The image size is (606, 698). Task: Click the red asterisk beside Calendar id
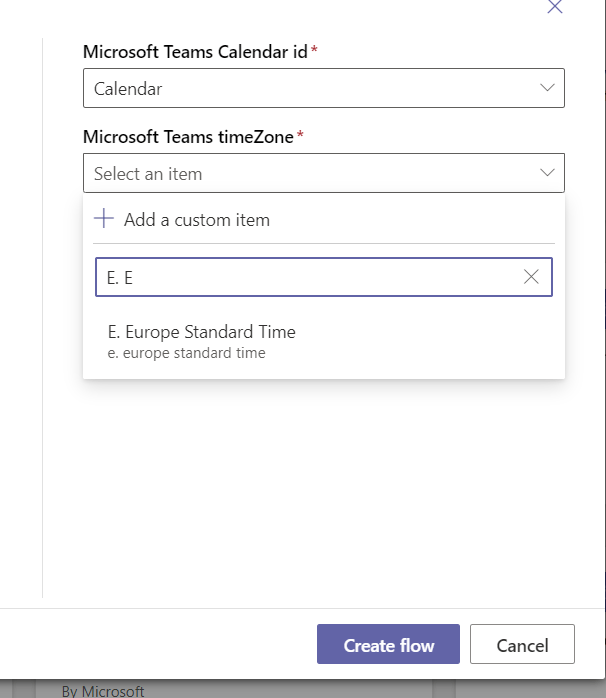click(x=314, y=50)
